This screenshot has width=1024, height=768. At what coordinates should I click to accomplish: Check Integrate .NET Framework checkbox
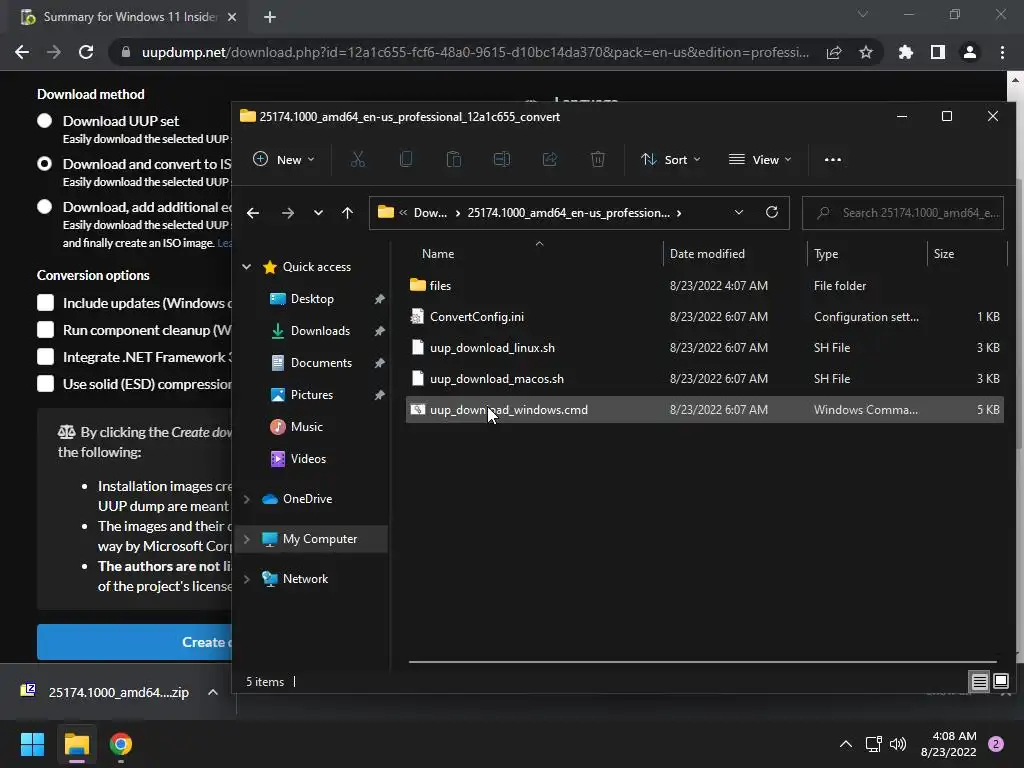pyautogui.click(x=45, y=357)
